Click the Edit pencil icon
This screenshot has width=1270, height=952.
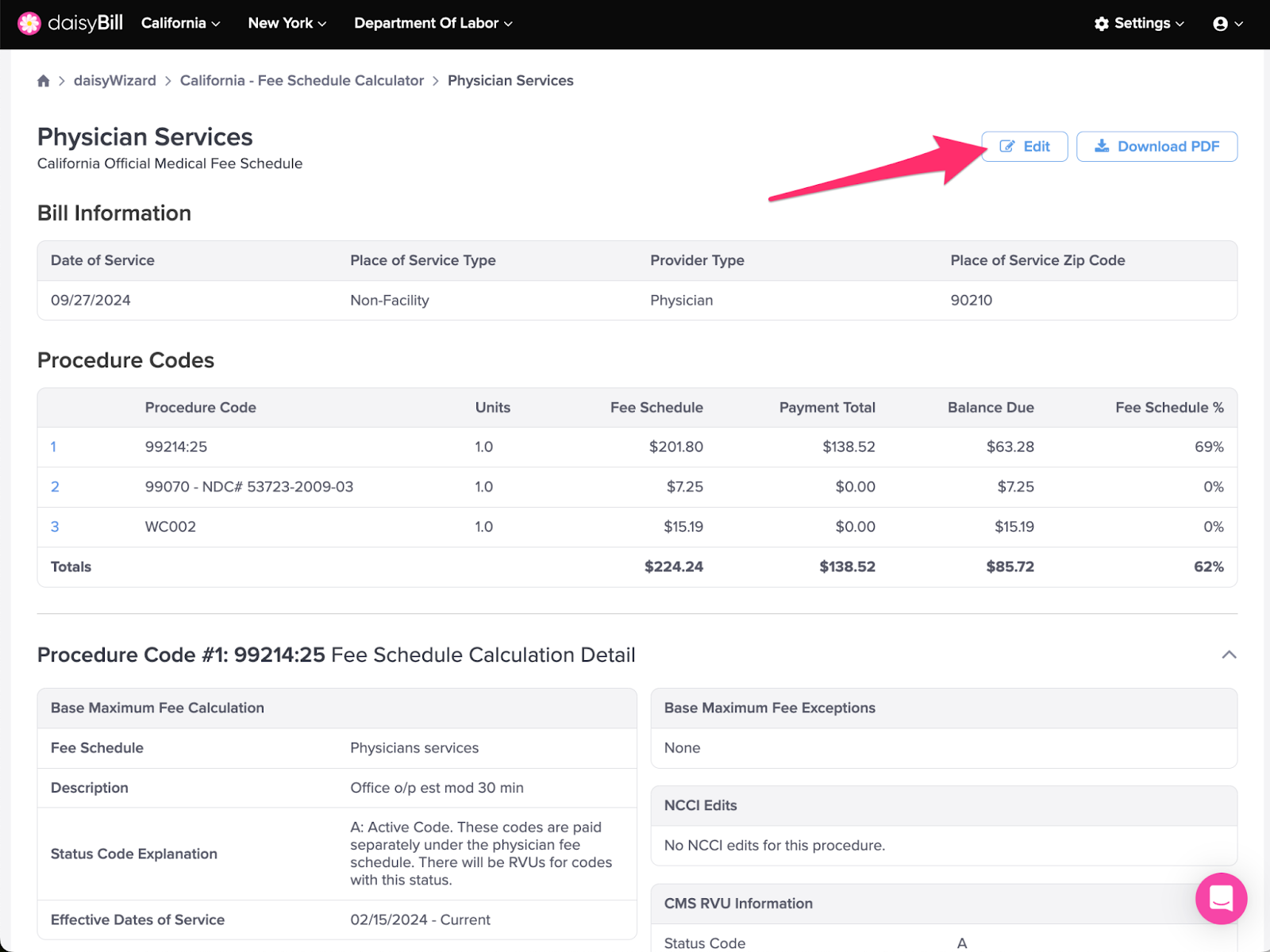coord(1007,147)
